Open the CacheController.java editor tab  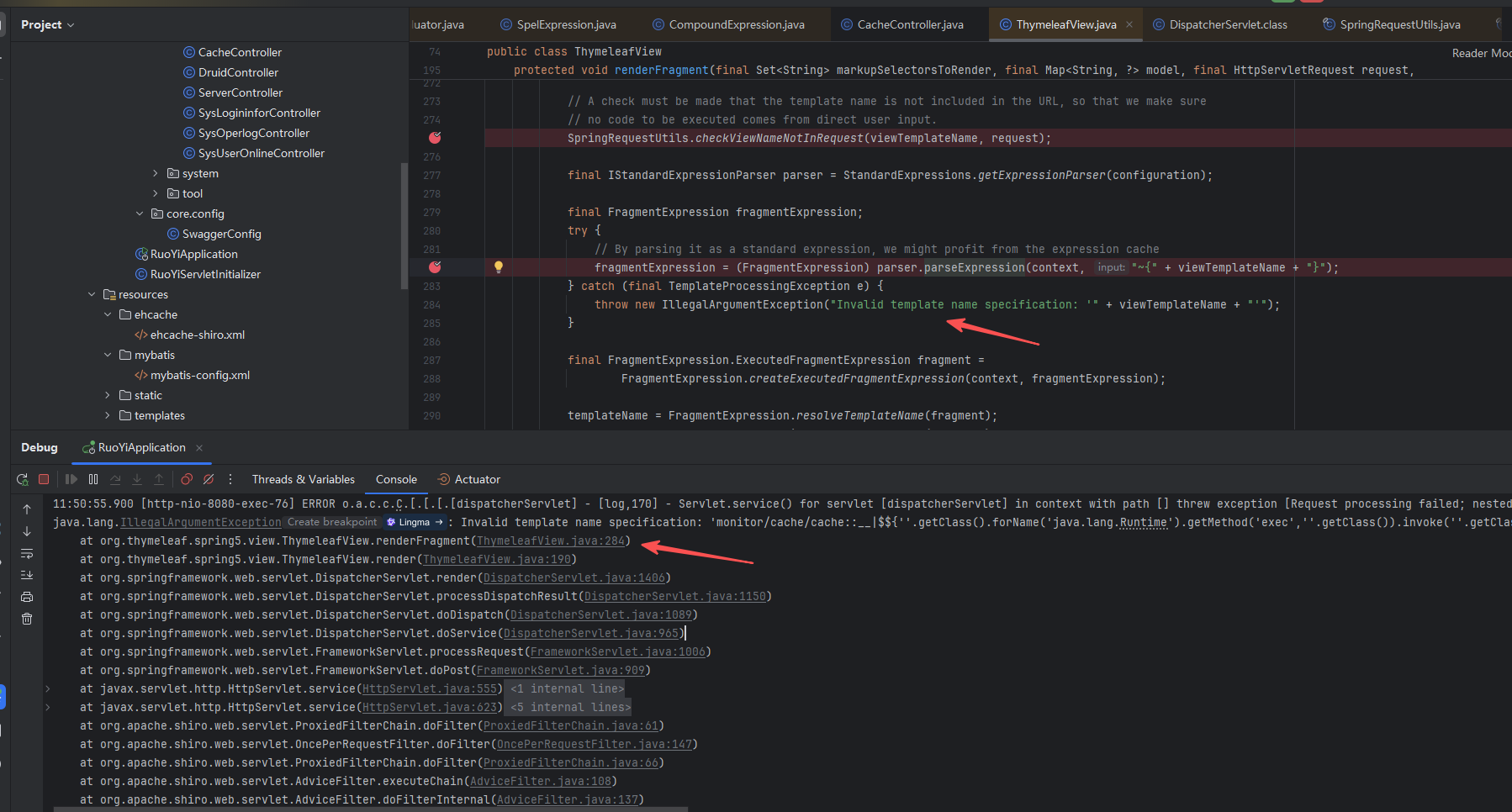coord(909,24)
